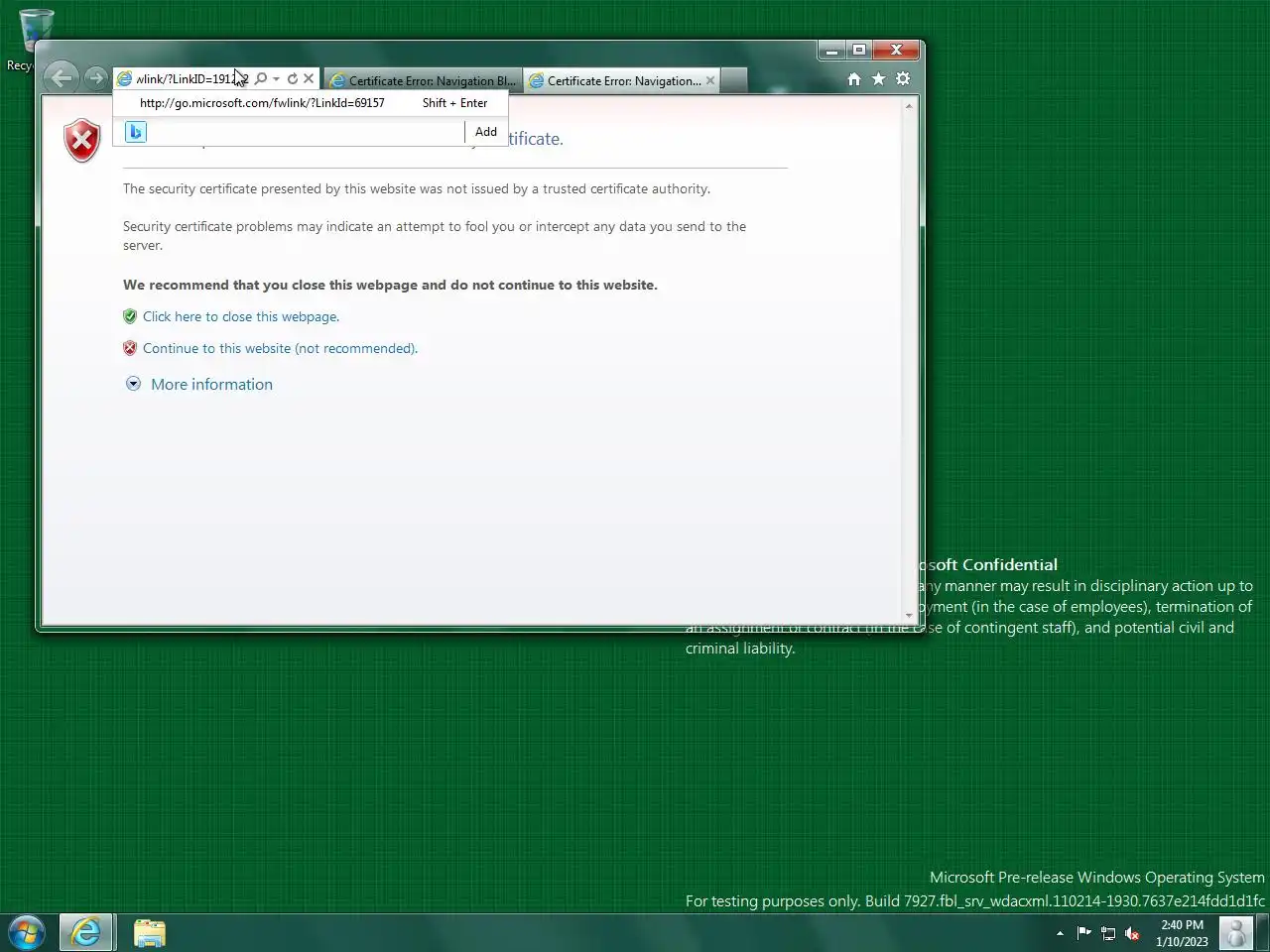Viewport: 1270px width, 952px height.
Task: Click the Action Center flag tray icon
Action: [1083, 933]
